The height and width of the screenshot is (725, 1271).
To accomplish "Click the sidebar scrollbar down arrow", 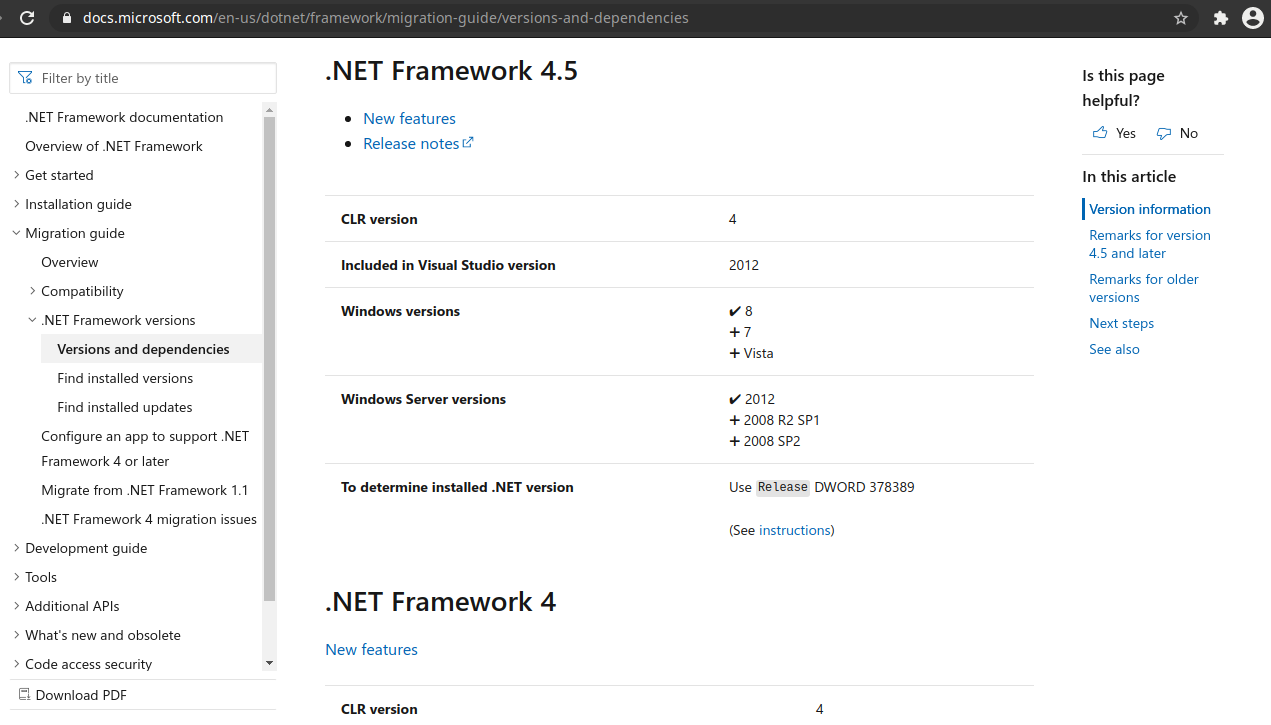I will (x=269, y=663).
